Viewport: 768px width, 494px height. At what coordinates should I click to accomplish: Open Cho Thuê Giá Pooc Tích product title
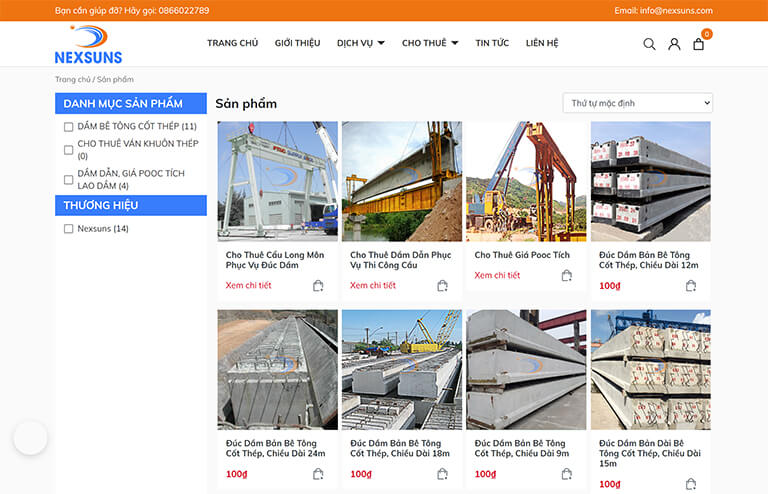pos(522,255)
